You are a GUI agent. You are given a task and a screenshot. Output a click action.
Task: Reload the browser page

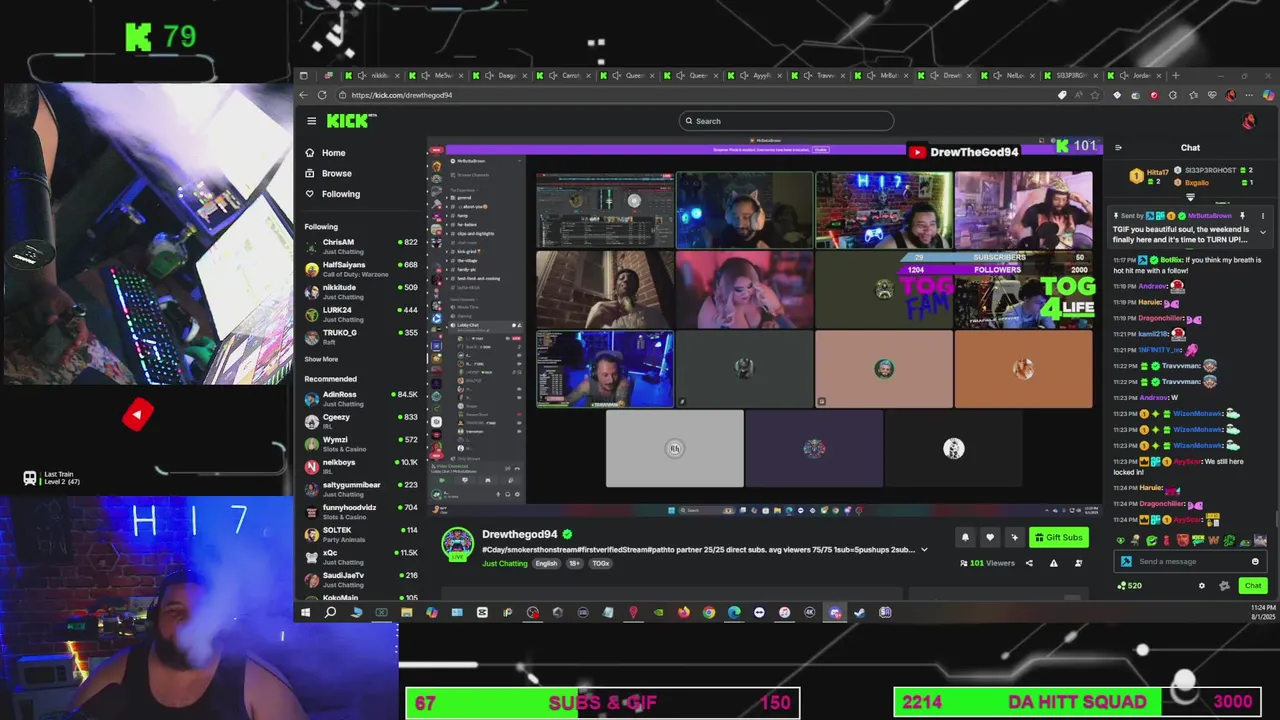click(322, 95)
